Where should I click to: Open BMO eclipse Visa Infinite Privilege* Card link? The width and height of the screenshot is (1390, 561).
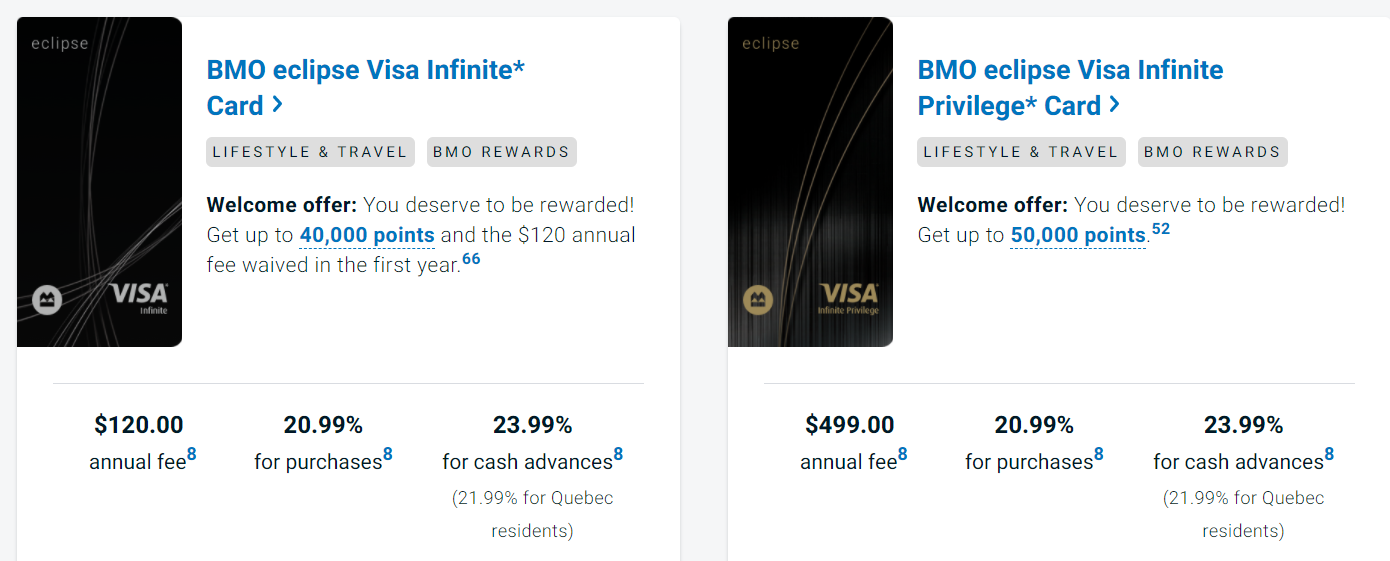[1069, 72]
